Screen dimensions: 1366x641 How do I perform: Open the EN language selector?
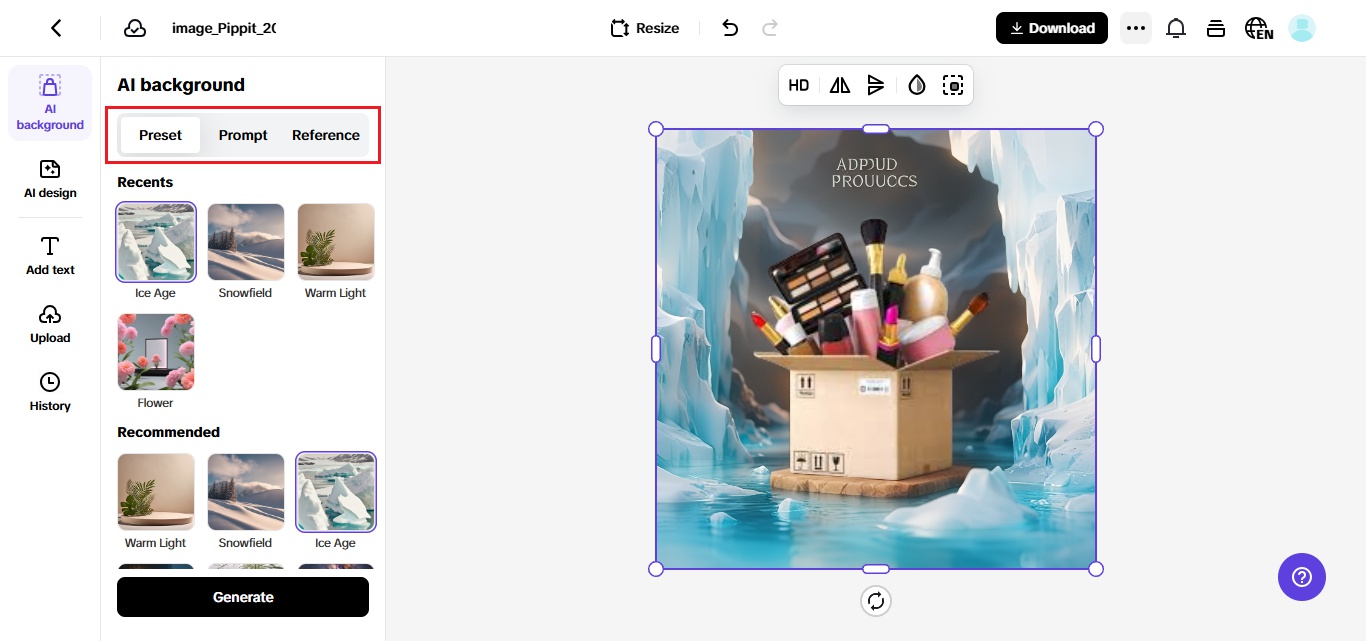[x=1258, y=28]
